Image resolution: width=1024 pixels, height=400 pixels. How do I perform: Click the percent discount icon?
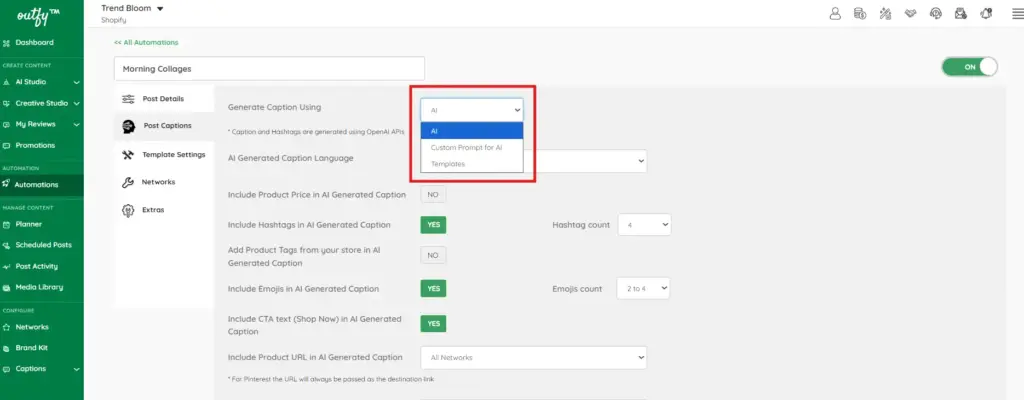(x=886, y=14)
